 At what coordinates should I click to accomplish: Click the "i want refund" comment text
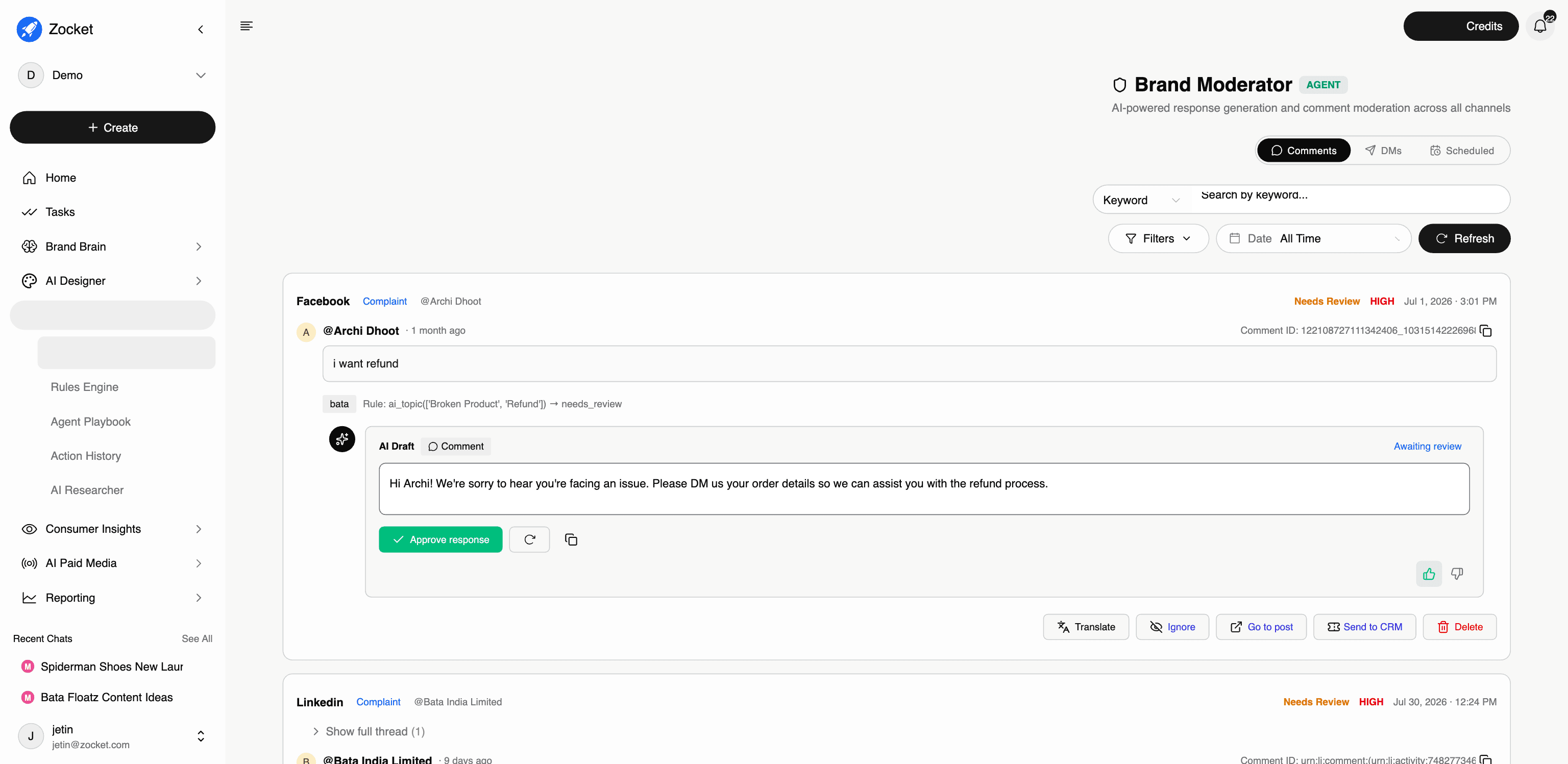point(365,363)
